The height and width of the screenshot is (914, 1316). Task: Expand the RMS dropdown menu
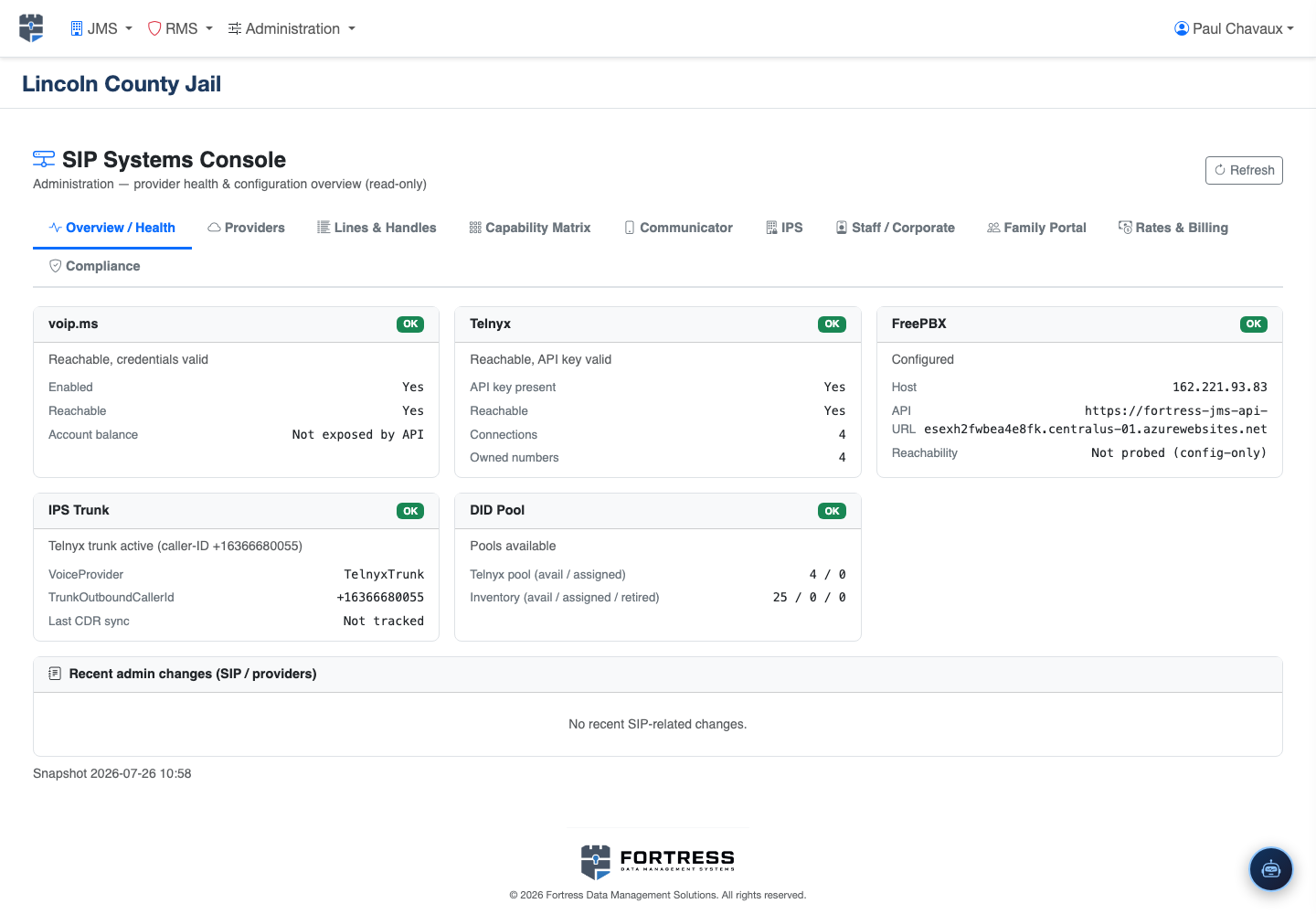click(180, 28)
